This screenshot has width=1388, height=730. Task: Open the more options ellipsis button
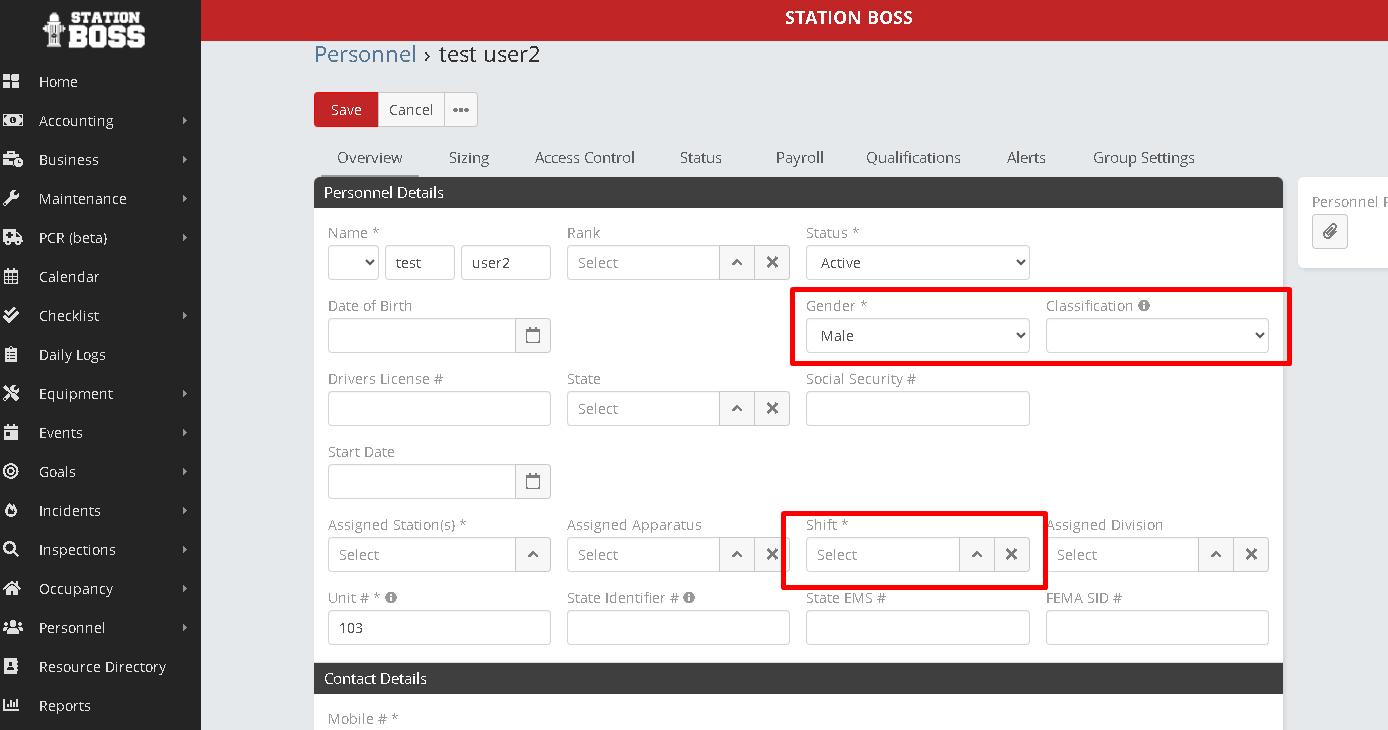point(460,110)
